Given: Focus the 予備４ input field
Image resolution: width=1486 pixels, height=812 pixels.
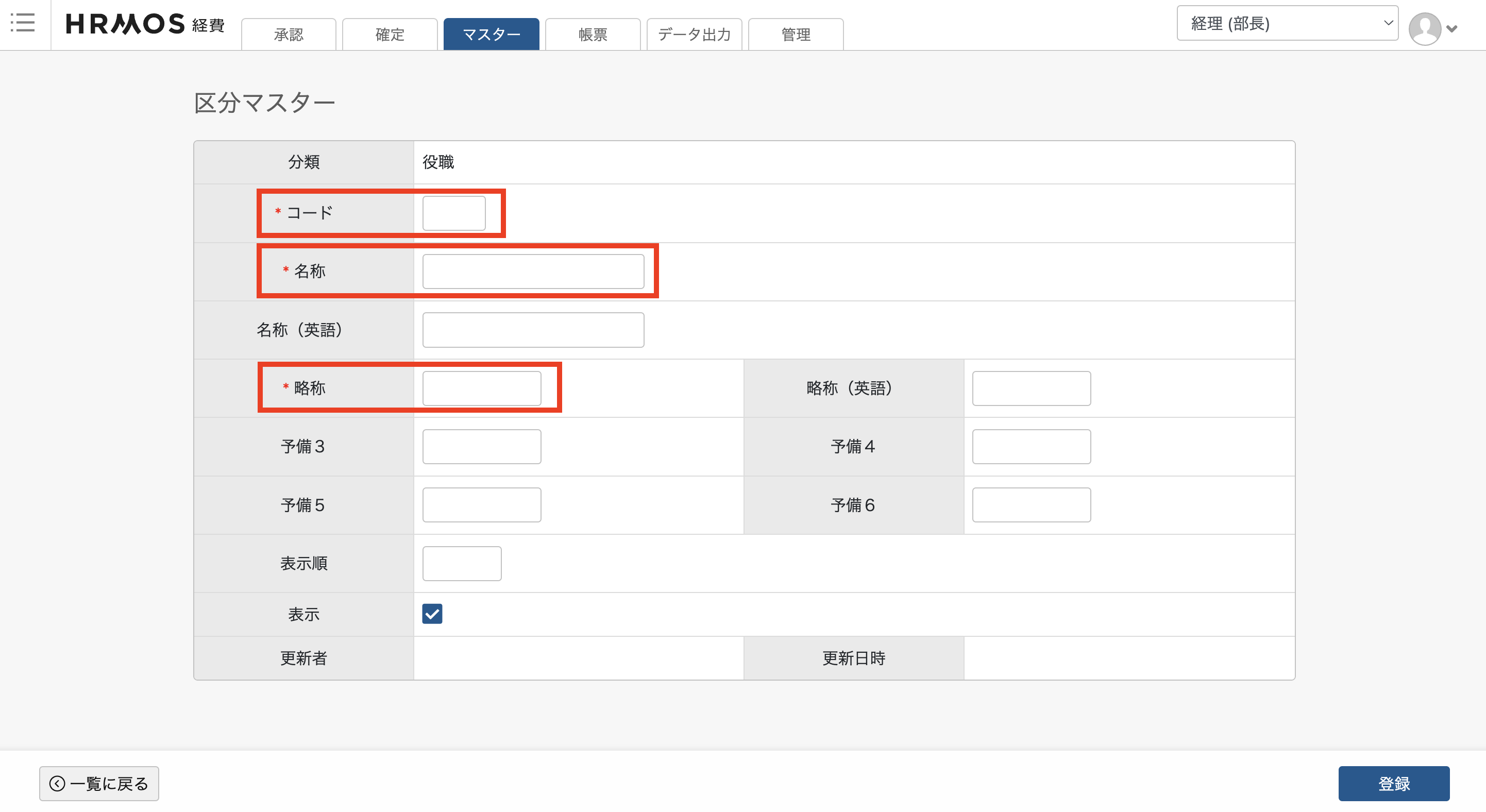Looking at the screenshot, I should 1032,446.
